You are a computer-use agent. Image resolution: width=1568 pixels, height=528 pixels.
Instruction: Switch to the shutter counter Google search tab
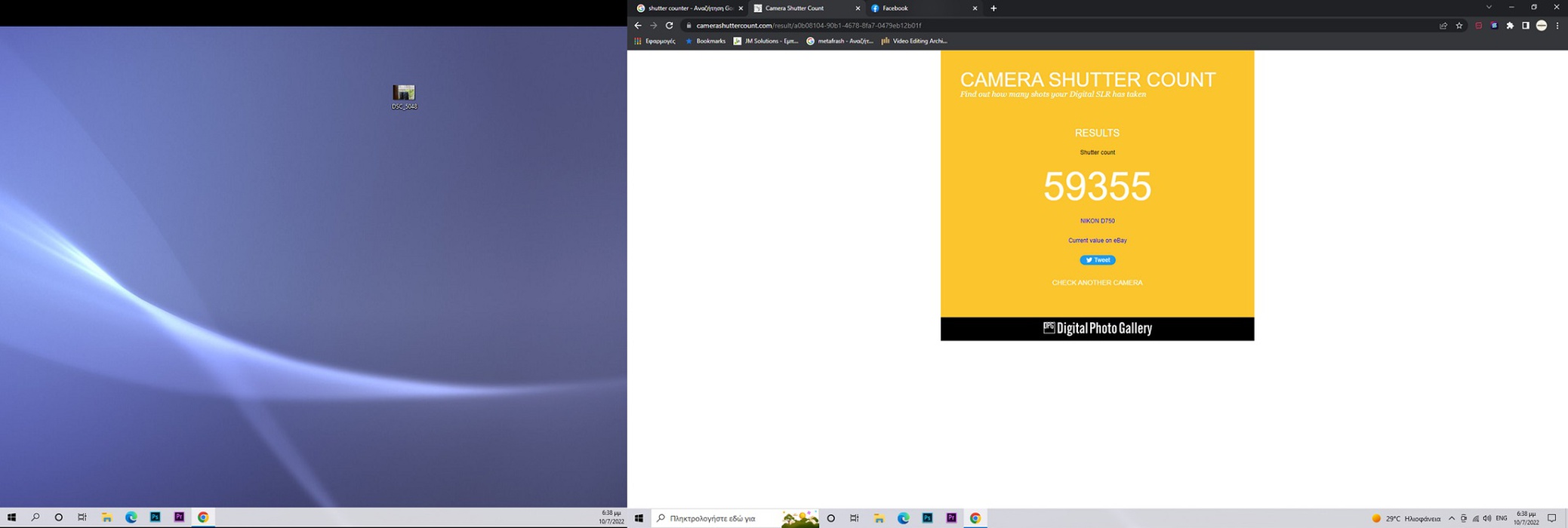click(690, 8)
